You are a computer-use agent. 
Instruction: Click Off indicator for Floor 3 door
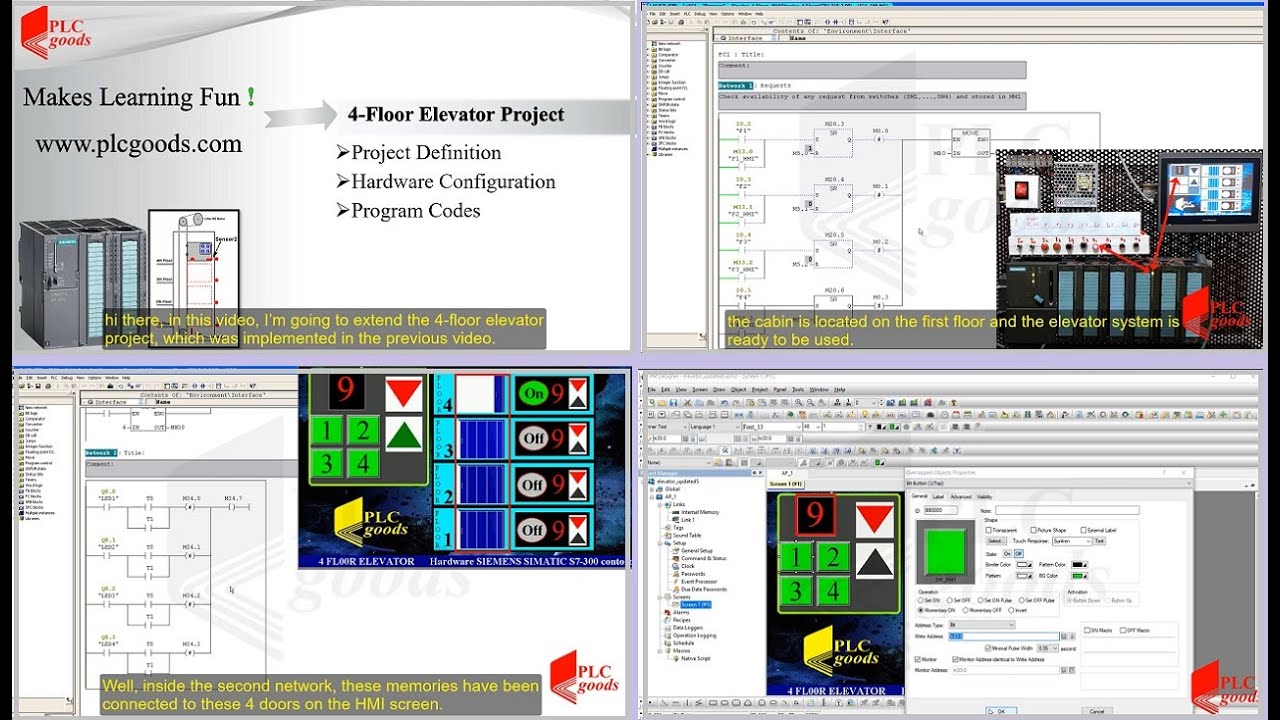(x=534, y=438)
